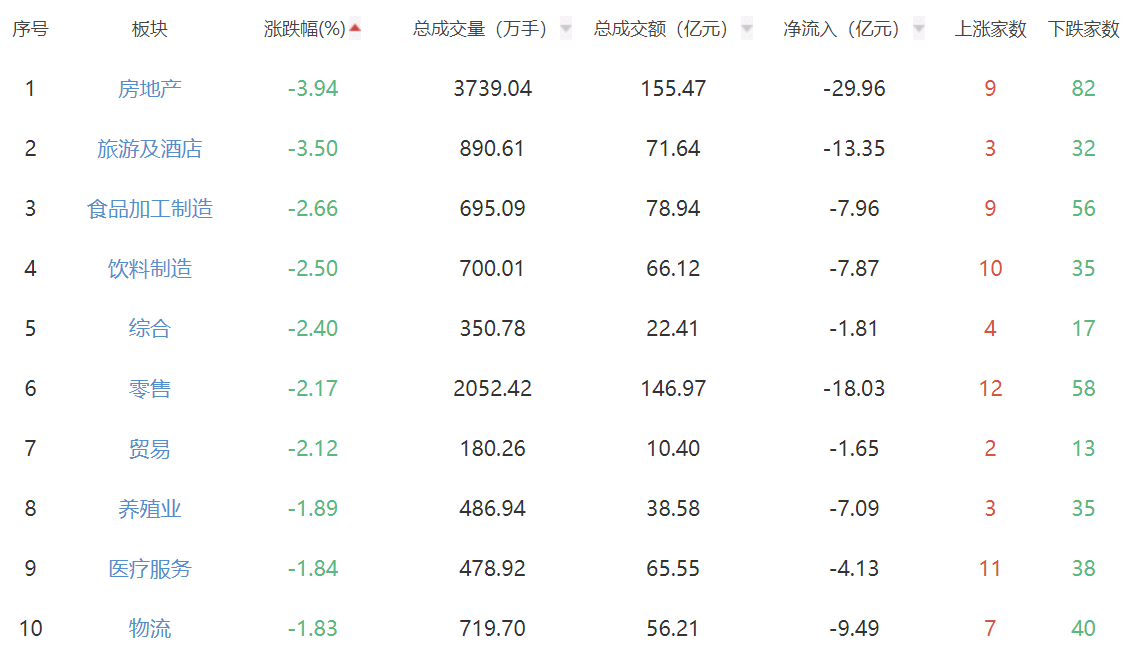Click the 板块 column header
1129x646 pixels.
[x=150, y=29]
